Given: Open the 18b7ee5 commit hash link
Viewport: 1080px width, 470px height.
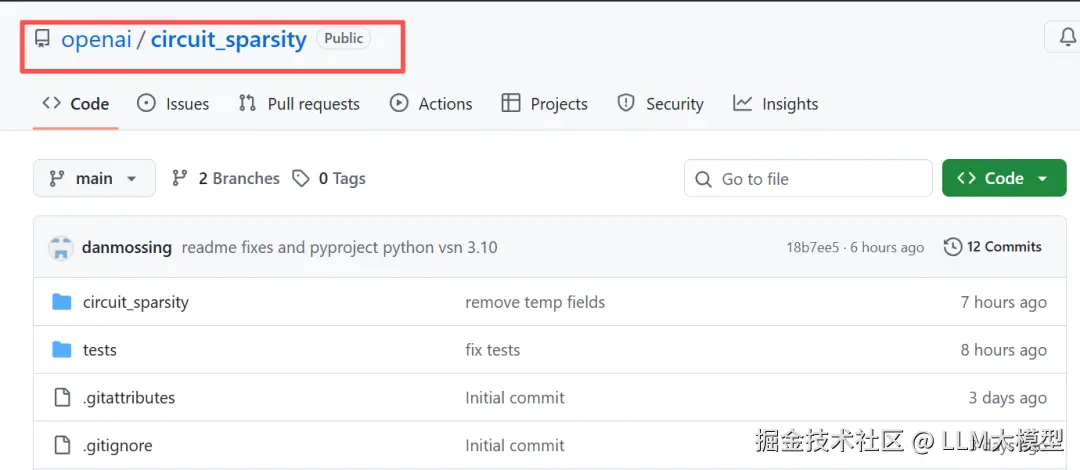Looking at the screenshot, I should [x=812, y=248].
